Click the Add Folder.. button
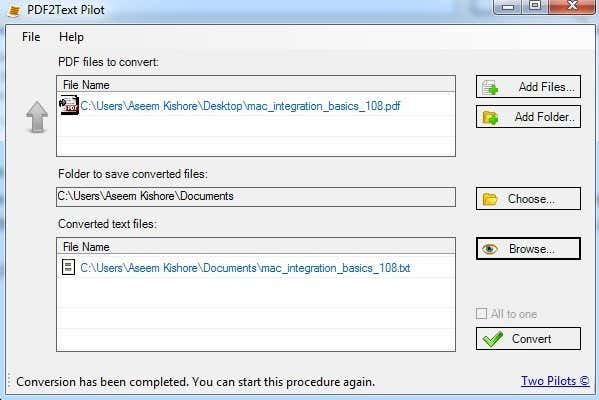The width and height of the screenshot is (599, 400). 528,117
